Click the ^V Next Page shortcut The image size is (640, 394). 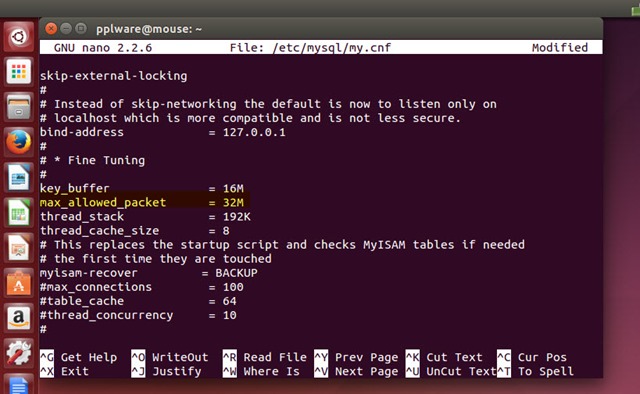[356, 372]
